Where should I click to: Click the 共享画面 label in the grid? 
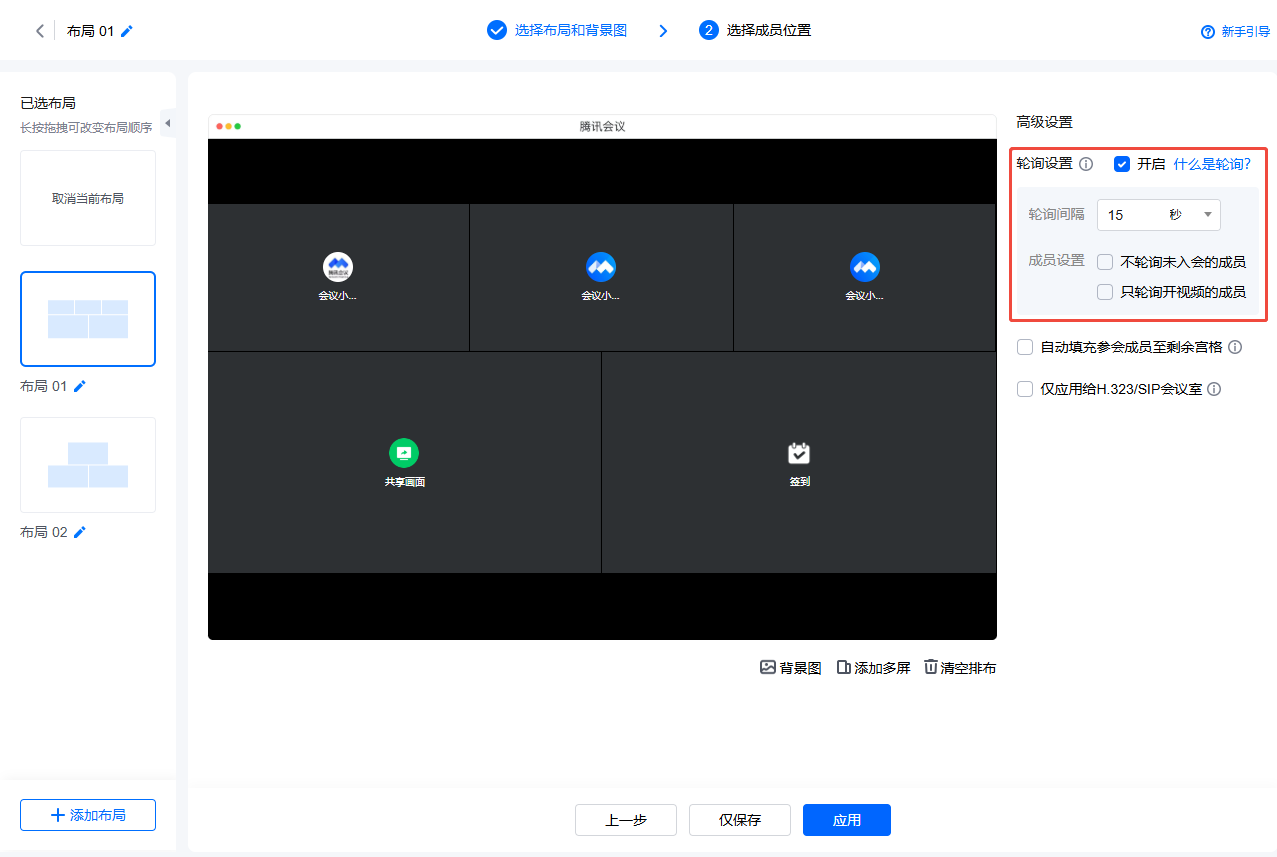404,482
